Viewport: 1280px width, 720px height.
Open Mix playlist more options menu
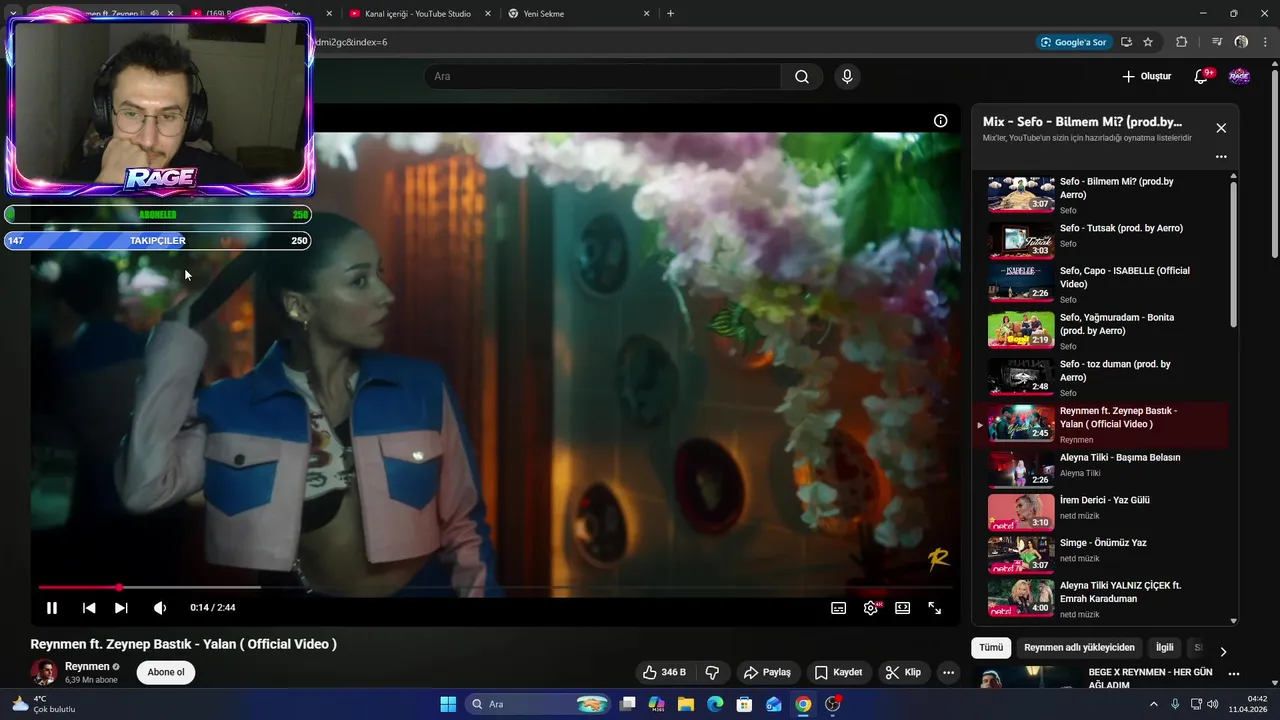coord(1221,157)
